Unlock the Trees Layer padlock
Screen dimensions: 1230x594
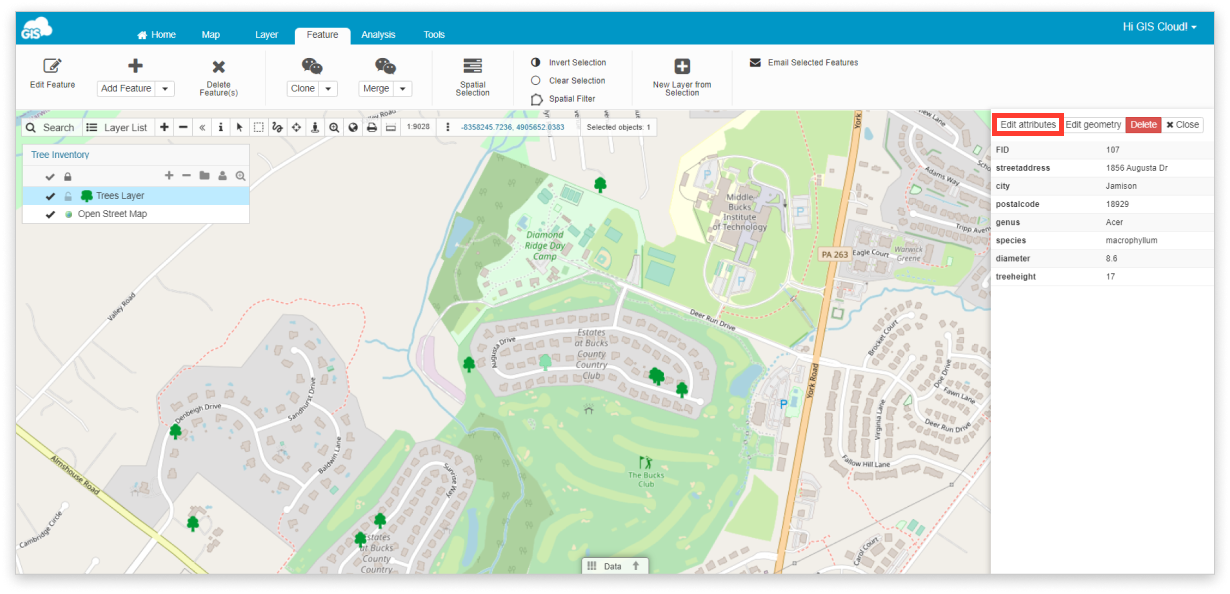click(x=68, y=196)
